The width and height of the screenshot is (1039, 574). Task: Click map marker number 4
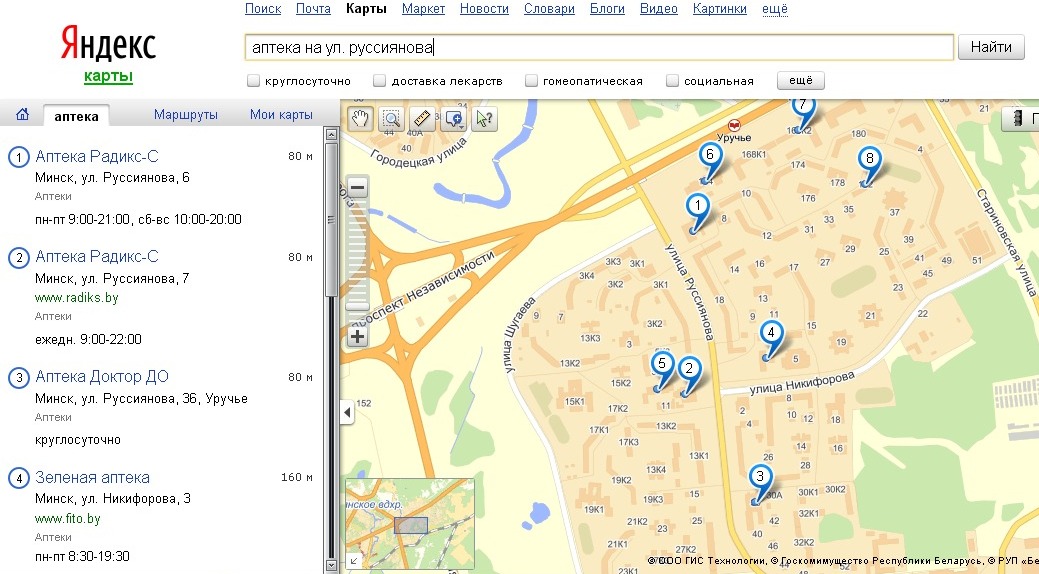click(771, 331)
